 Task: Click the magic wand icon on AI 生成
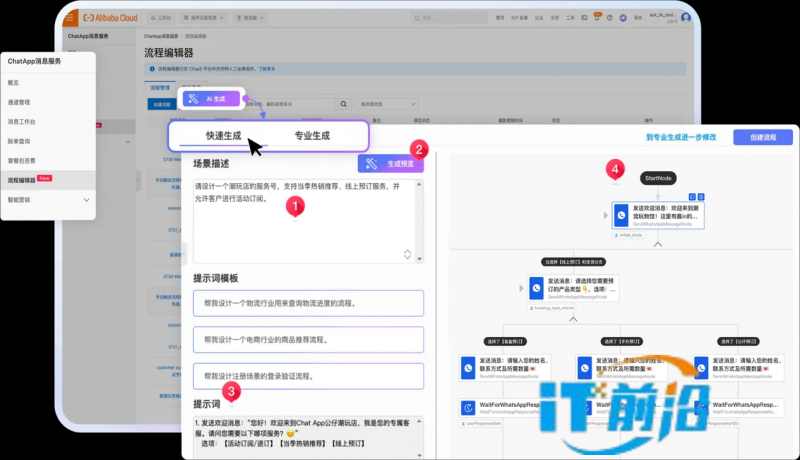click(193, 98)
